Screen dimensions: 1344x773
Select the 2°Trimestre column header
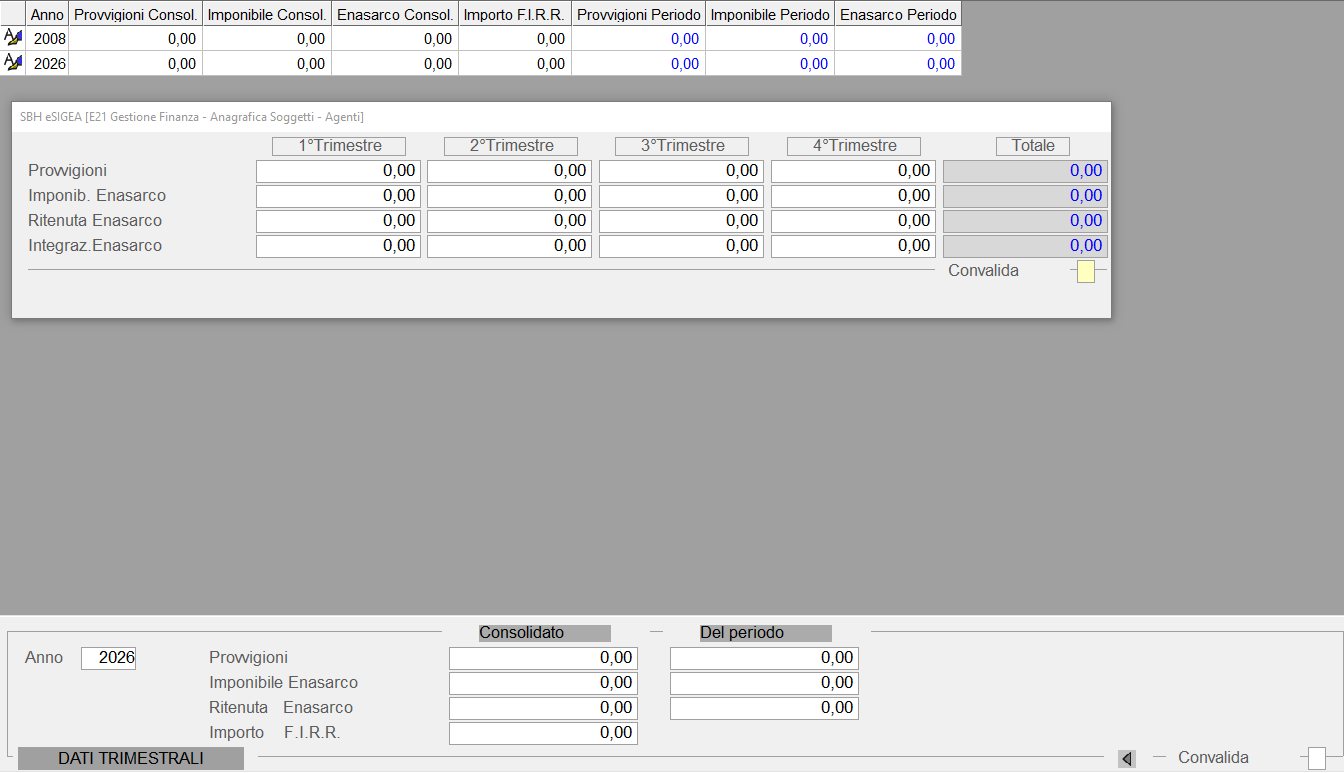(x=511, y=146)
